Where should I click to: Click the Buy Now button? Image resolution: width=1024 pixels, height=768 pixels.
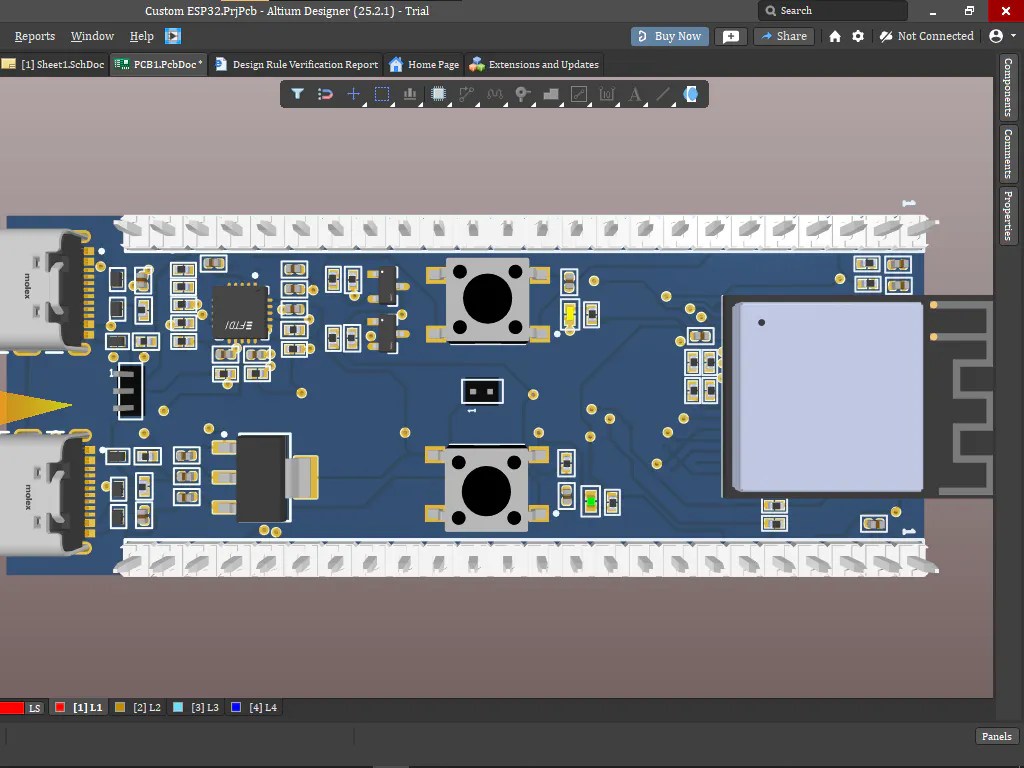click(670, 36)
